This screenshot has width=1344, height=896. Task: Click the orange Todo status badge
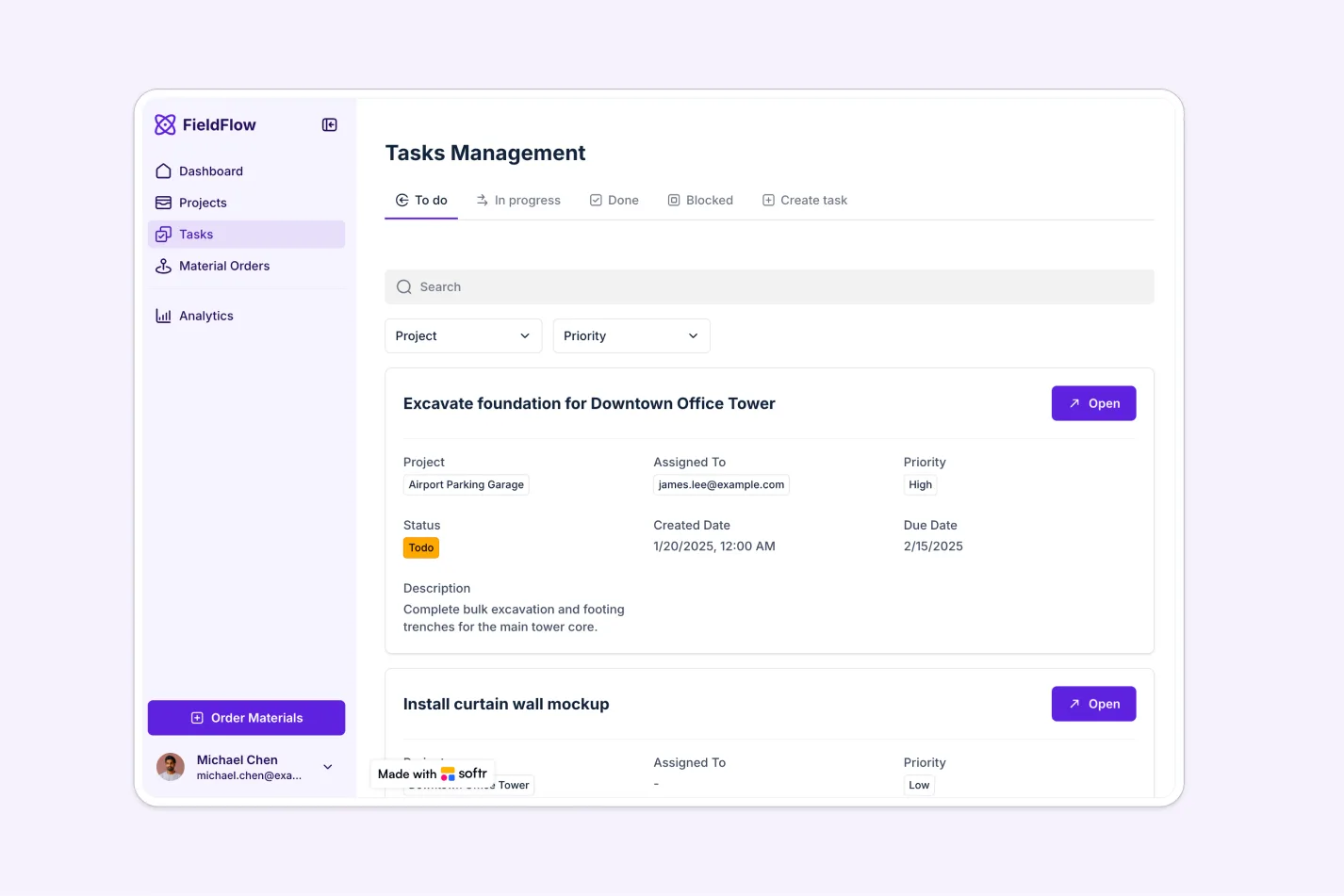(421, 547)
